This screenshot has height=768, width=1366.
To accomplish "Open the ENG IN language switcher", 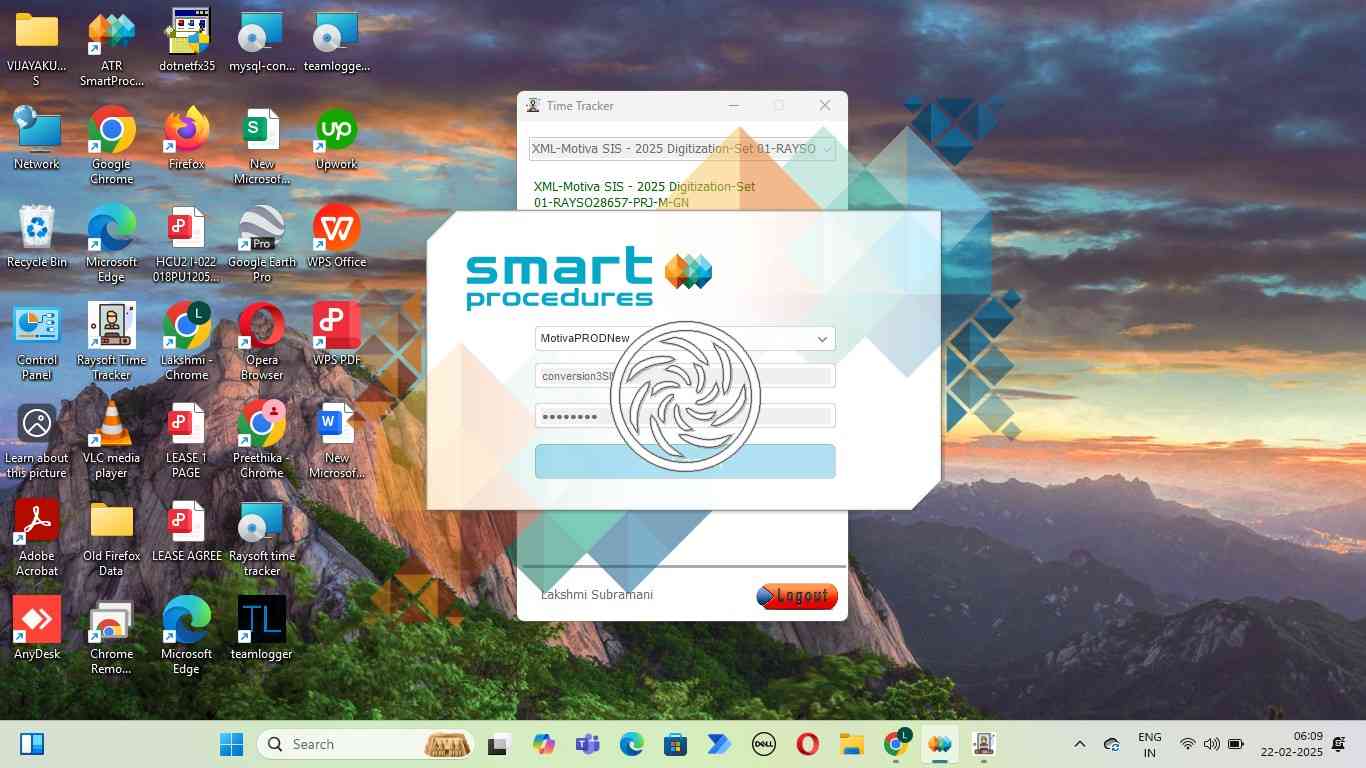I will tap(1150, 744).
